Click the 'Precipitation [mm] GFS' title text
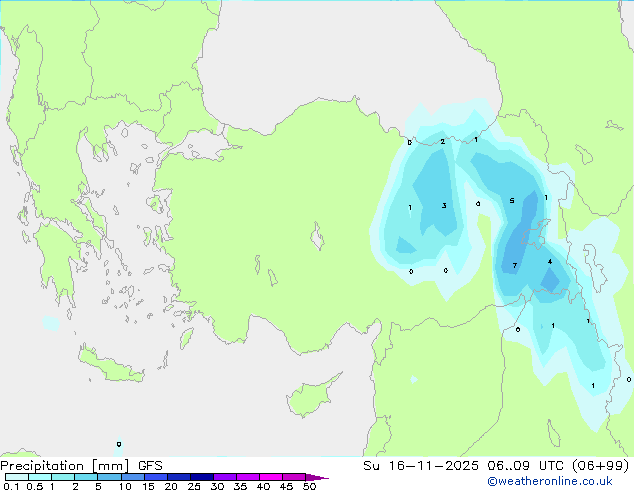This screenshot has width=634, height=490. click(x=81, y=466)
